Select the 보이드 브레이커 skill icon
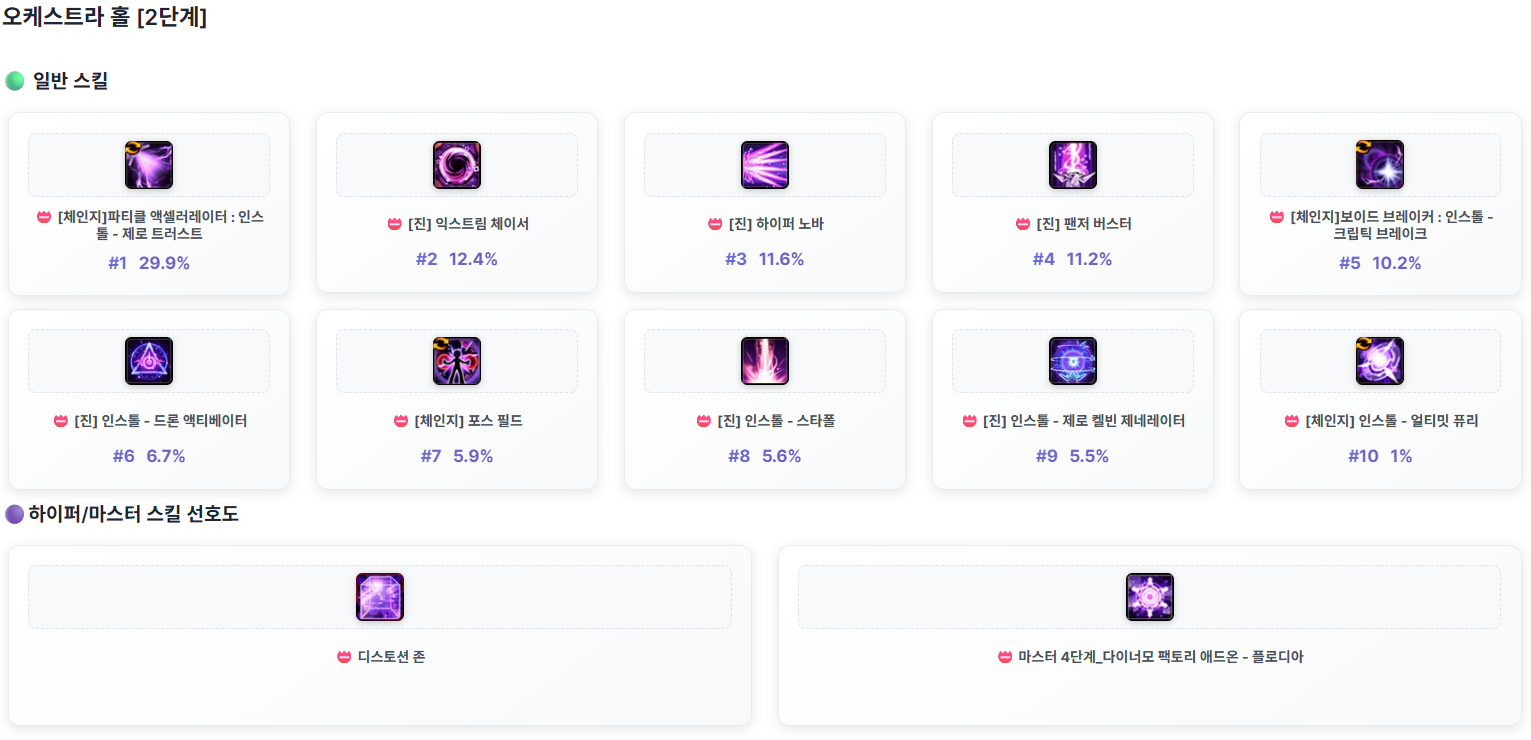Viewport: 1531px width, 740px height. pos(1380,165)
